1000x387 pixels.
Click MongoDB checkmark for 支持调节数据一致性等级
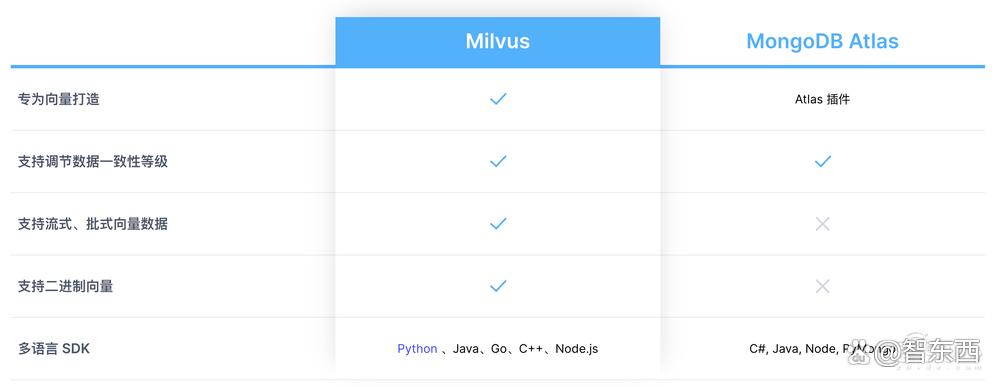point(823,161)
